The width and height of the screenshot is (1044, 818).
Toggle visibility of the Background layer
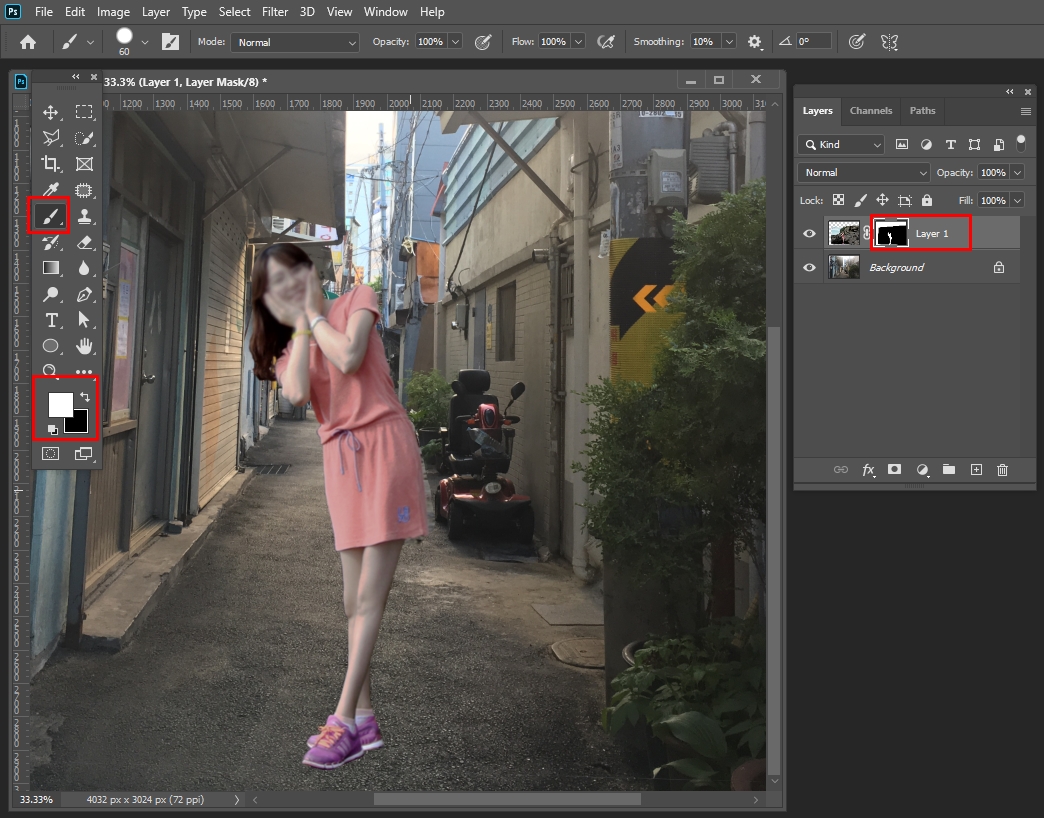click(x=809, y=267)
